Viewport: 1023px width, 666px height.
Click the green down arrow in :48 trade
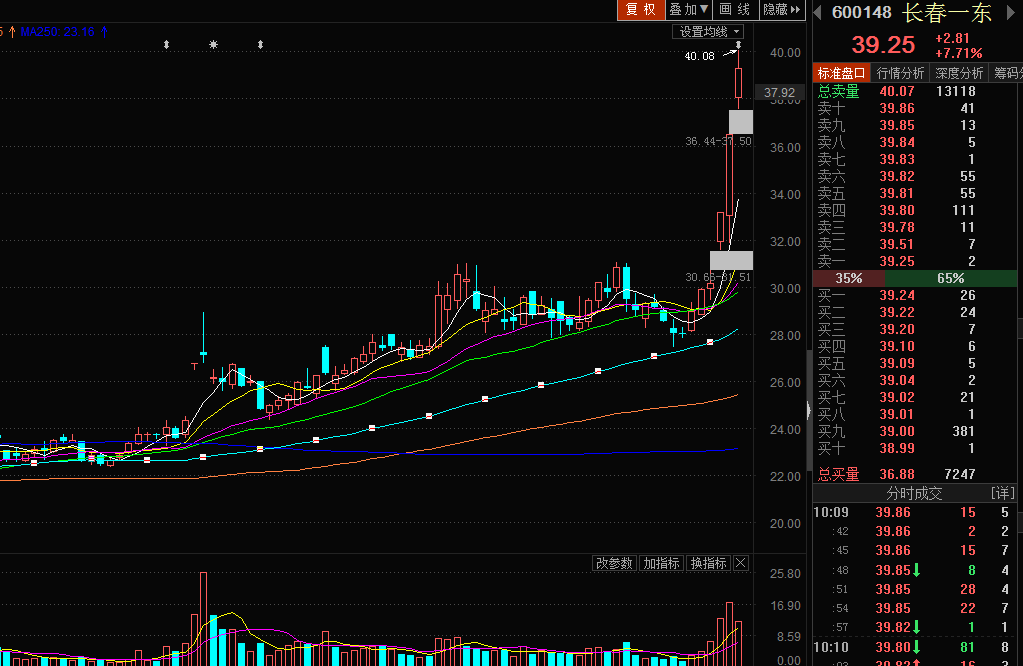[x=916, y=570]
